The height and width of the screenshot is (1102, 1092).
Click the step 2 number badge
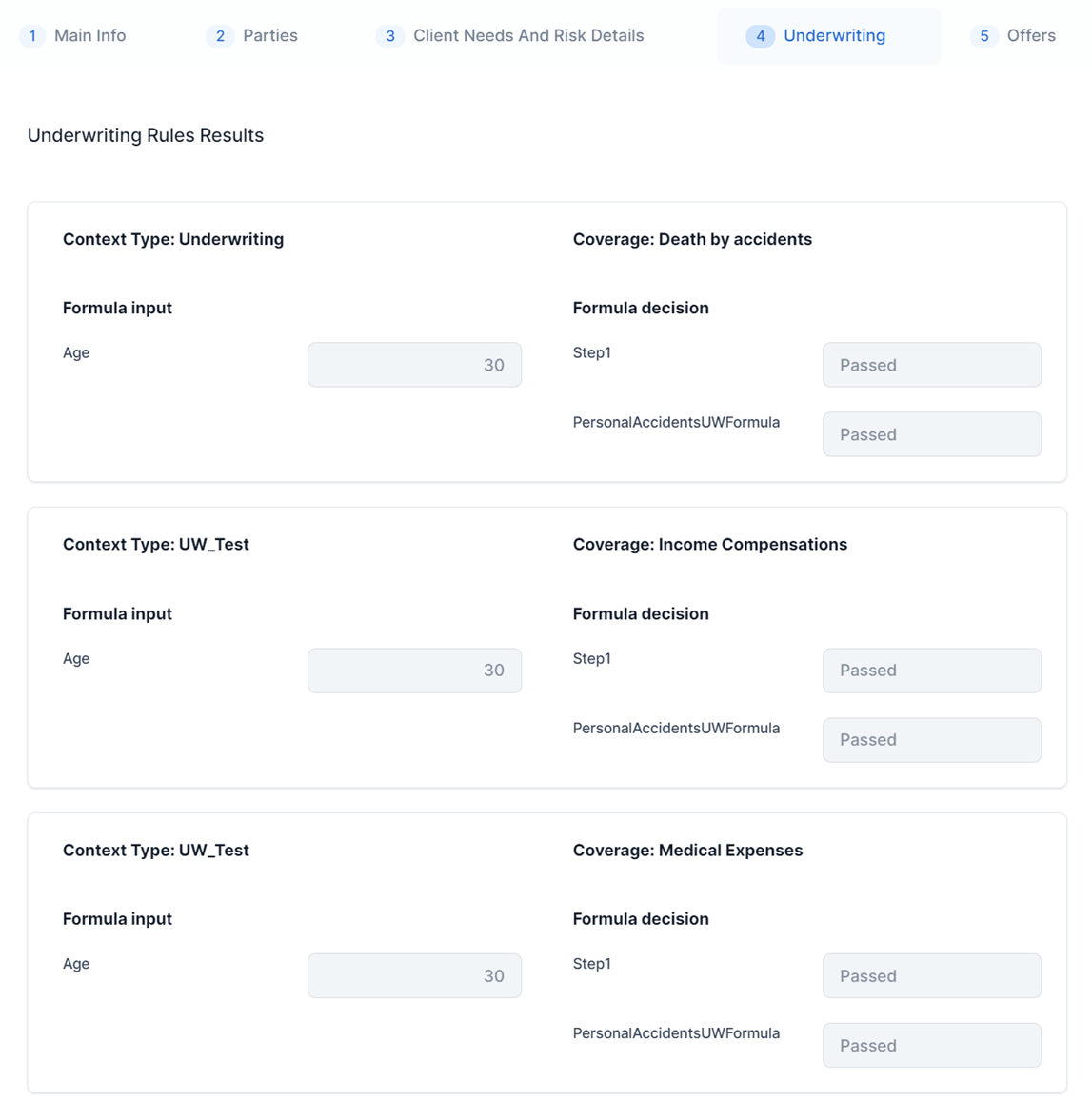point(220,36)
